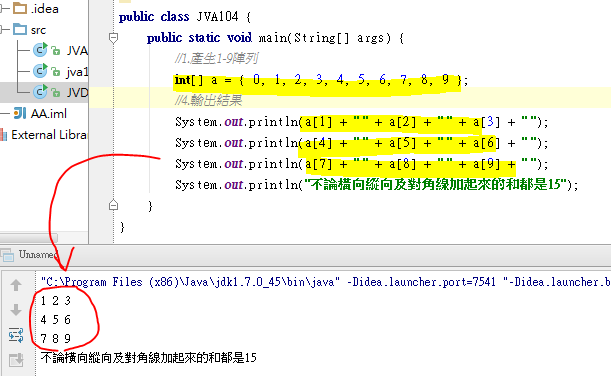Viewport: 611px width, 376px height.
Task: Toggle soft-wrap icon in run console
Action: pyautogui.click(x=16, y=335)
